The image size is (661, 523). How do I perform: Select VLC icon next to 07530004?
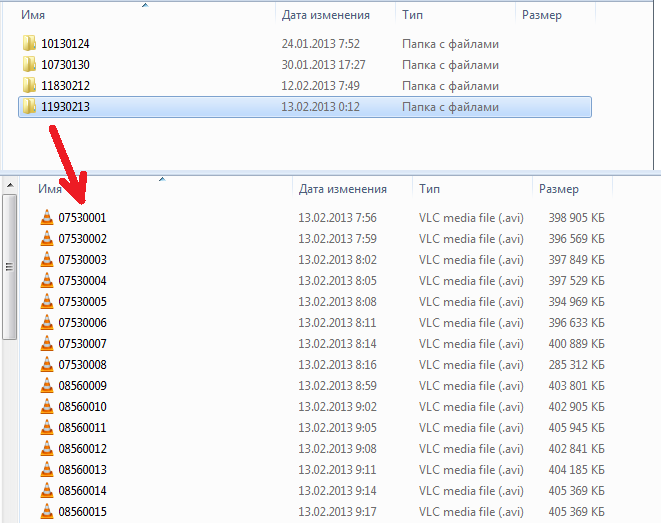point(46,280)
